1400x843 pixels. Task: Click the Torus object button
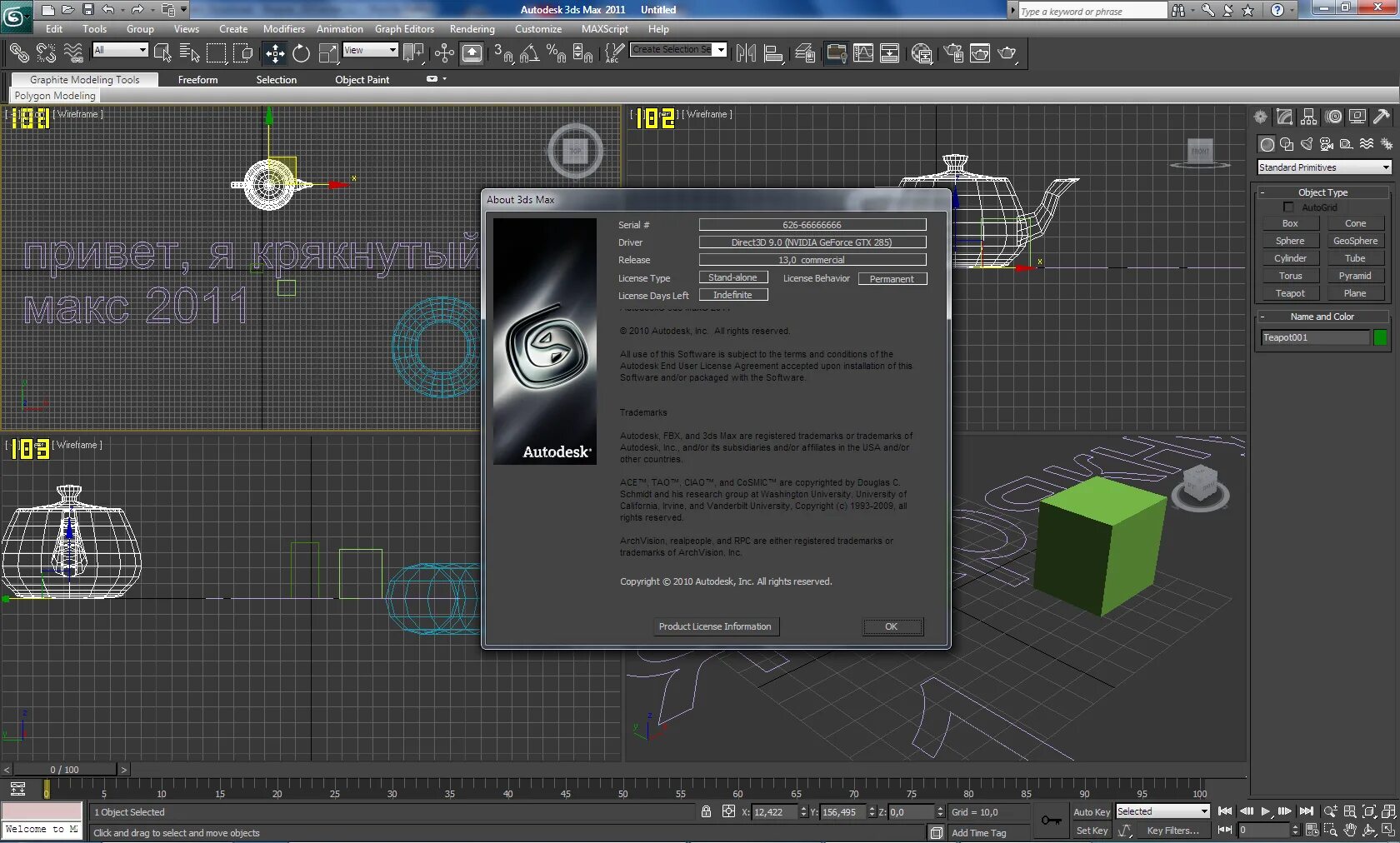[x=1290, y=276]
